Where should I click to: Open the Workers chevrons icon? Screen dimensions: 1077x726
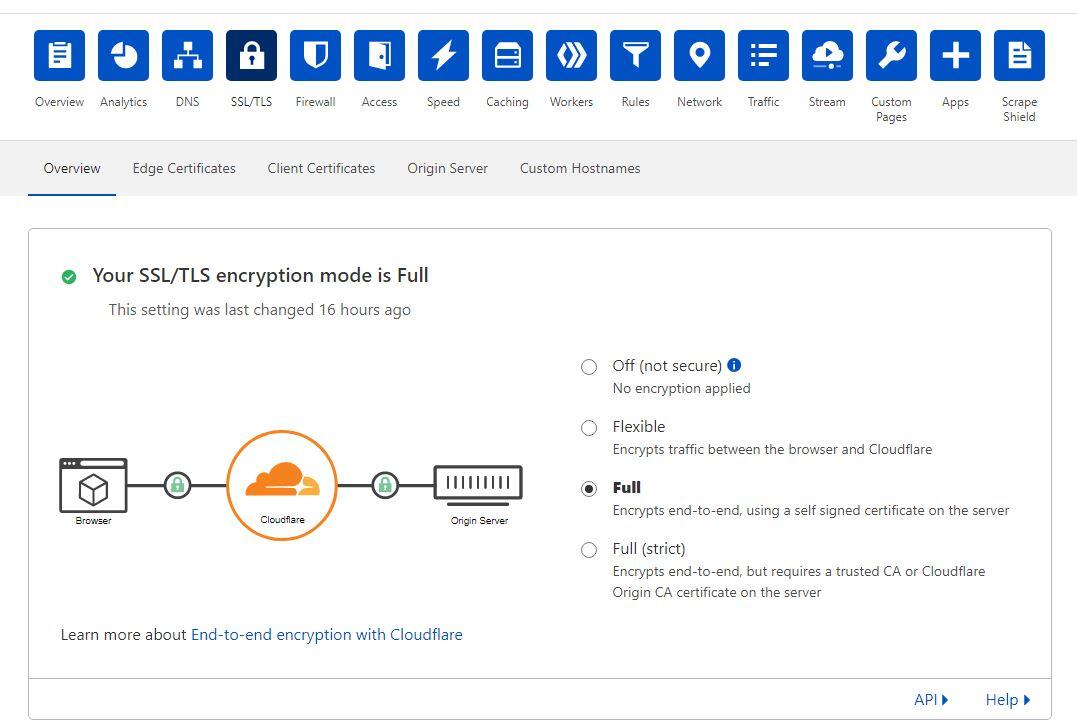tap(571, 56)
